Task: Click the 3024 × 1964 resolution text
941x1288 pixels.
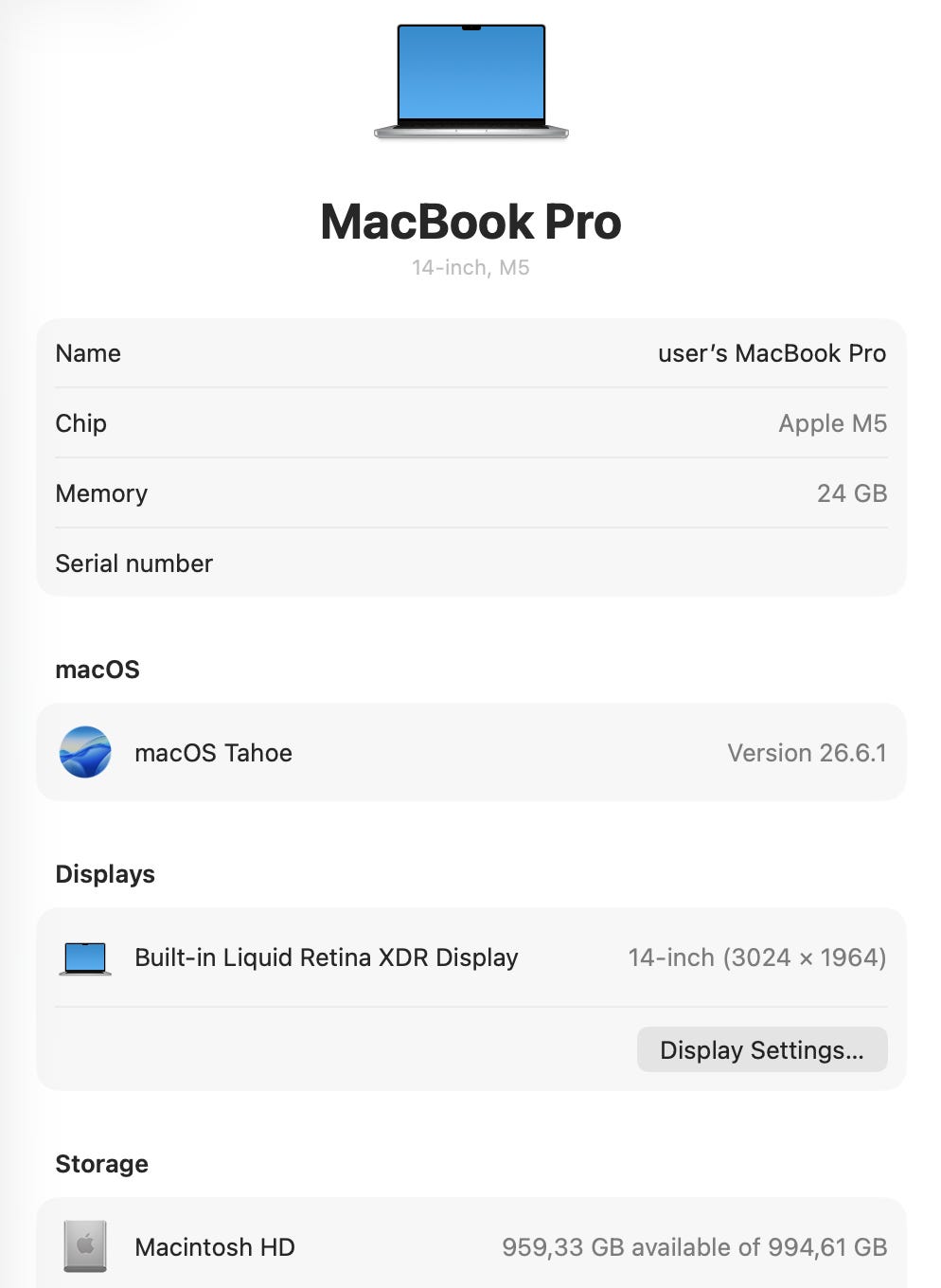Action: pyautogui.click(x=805, y=957)
